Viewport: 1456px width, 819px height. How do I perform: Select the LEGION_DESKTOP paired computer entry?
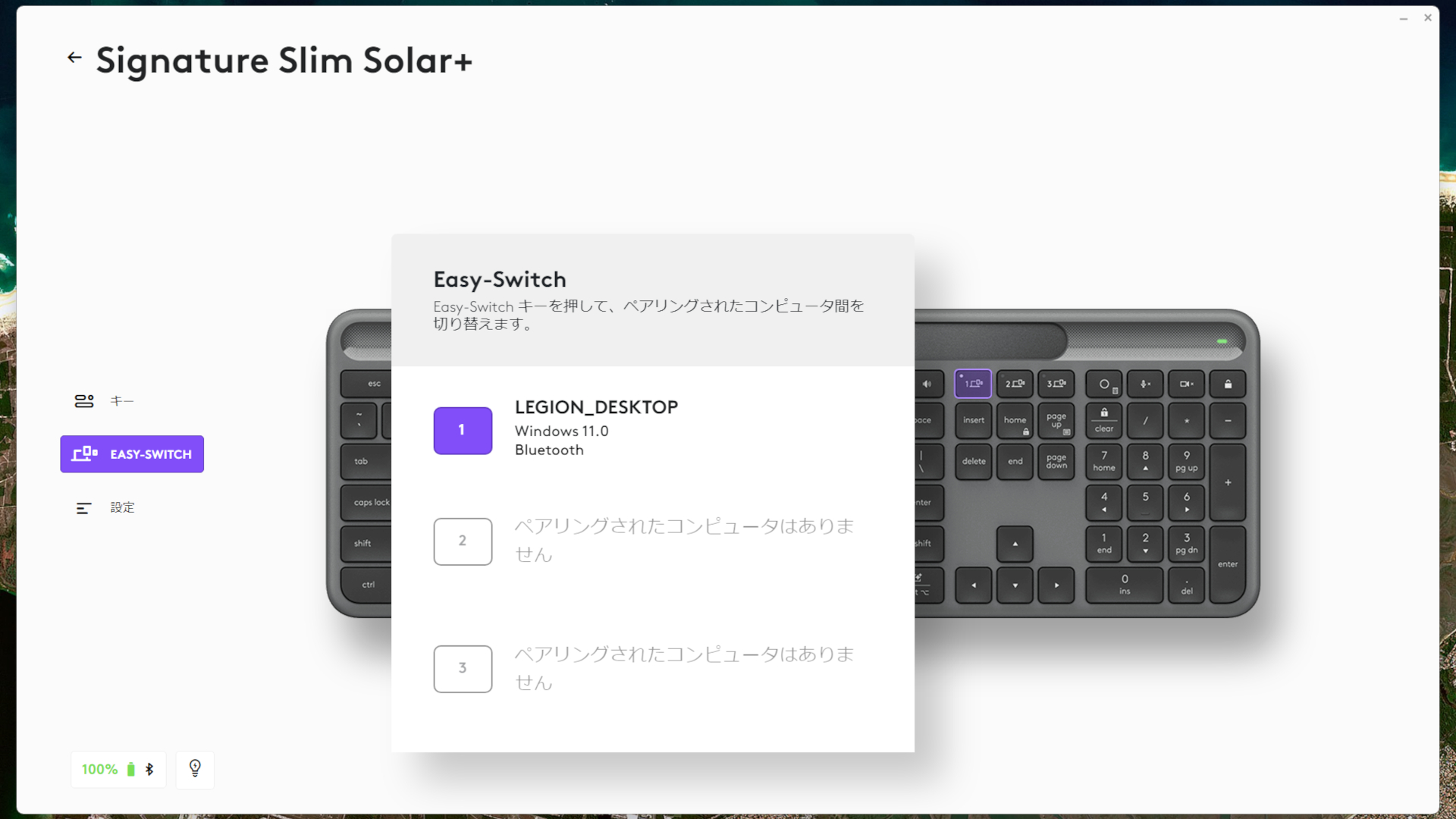point(596,427)
